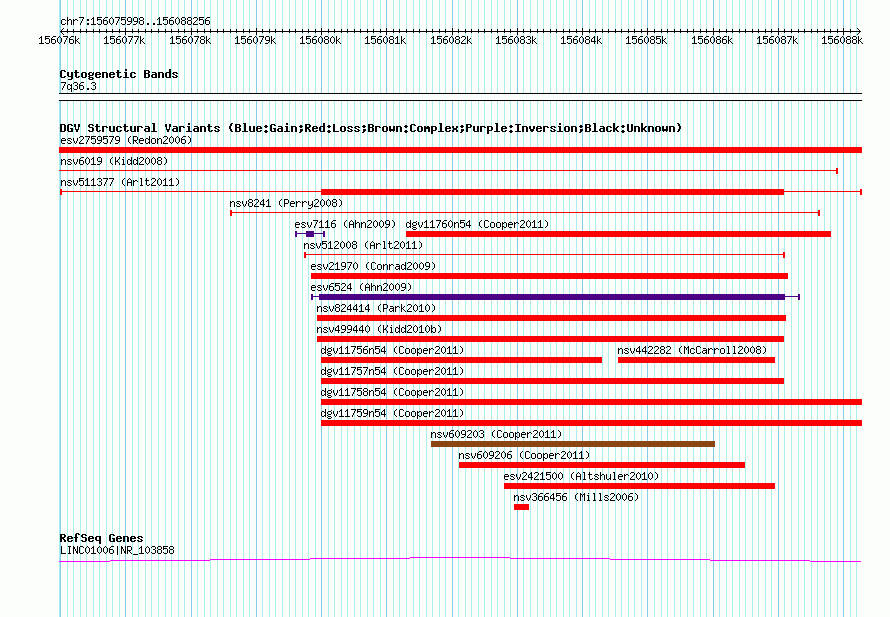Image resolution: width=890 pixels, height=617 pixels.
Task: Select the short nsv366456 red bar
Action: pyautogui.click(x=521, y=507)
